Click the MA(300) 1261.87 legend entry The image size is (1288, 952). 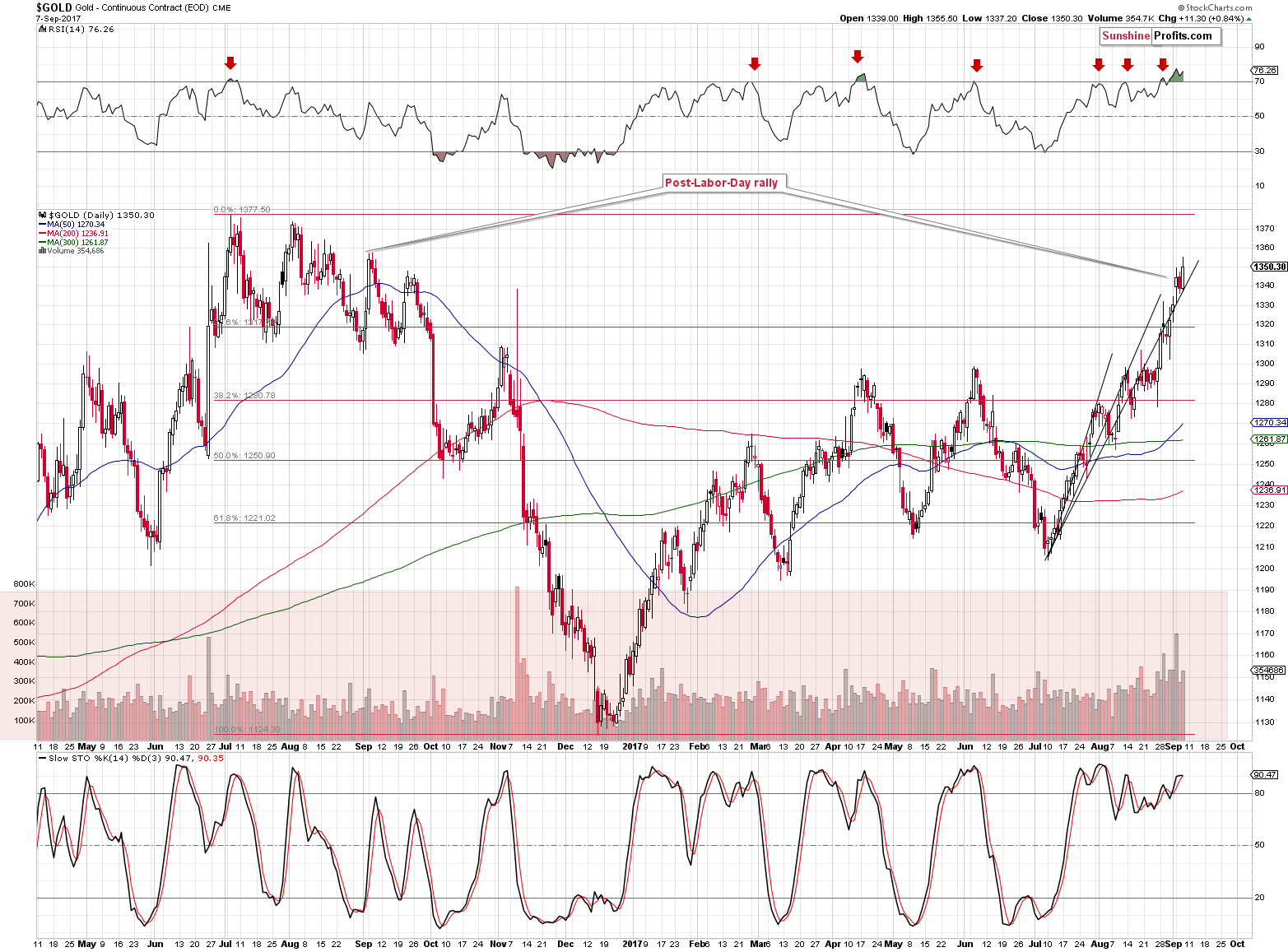click(x=73, y=242)
